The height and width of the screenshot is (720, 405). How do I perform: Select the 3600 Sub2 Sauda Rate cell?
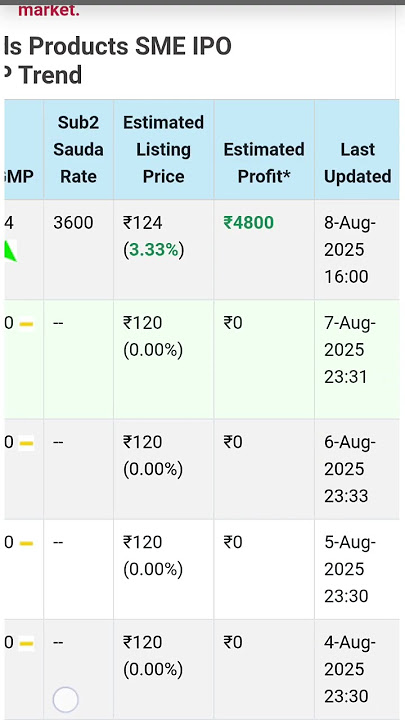[73, 223]
